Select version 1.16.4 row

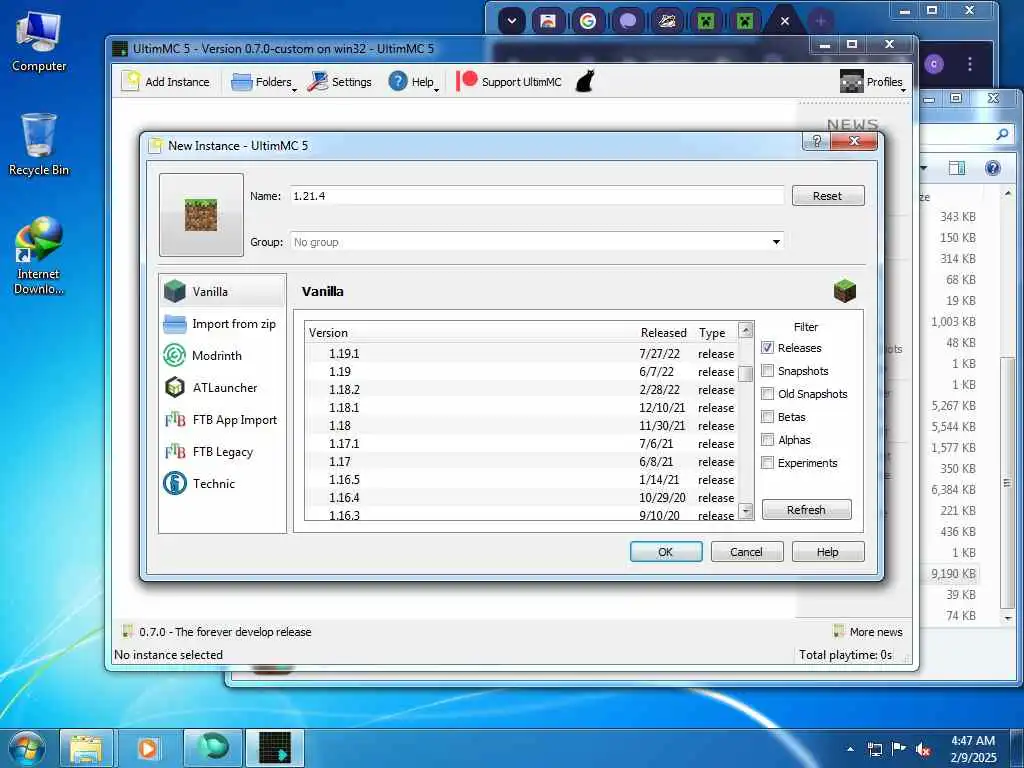[x=522, y=498]
